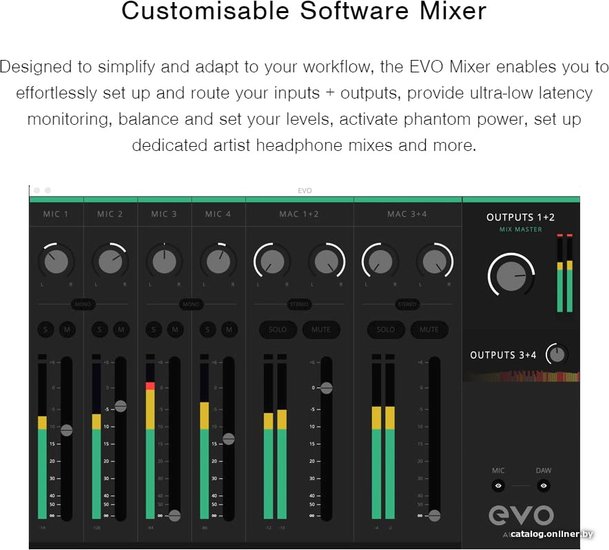Click the first EVO window control dot
Screen dimensions: 609x550
(x=37, y=190)
